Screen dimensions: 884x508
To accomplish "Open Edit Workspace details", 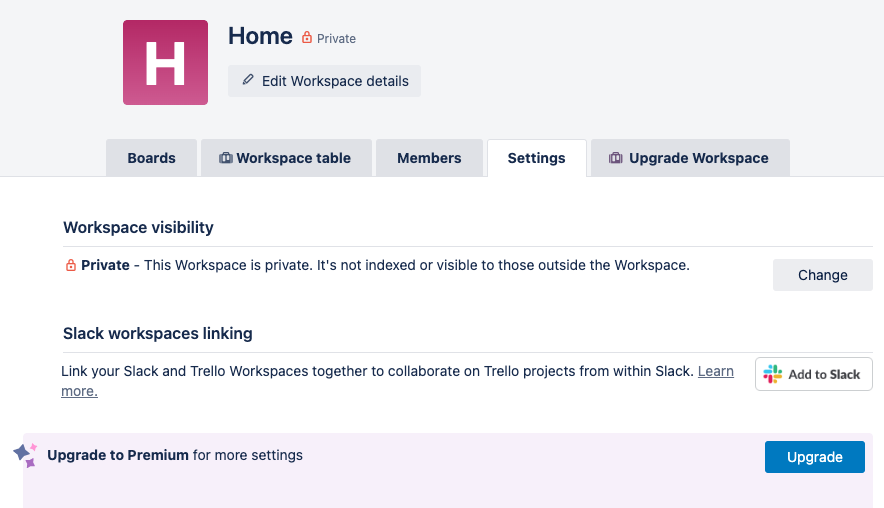I will coord(324,81).
